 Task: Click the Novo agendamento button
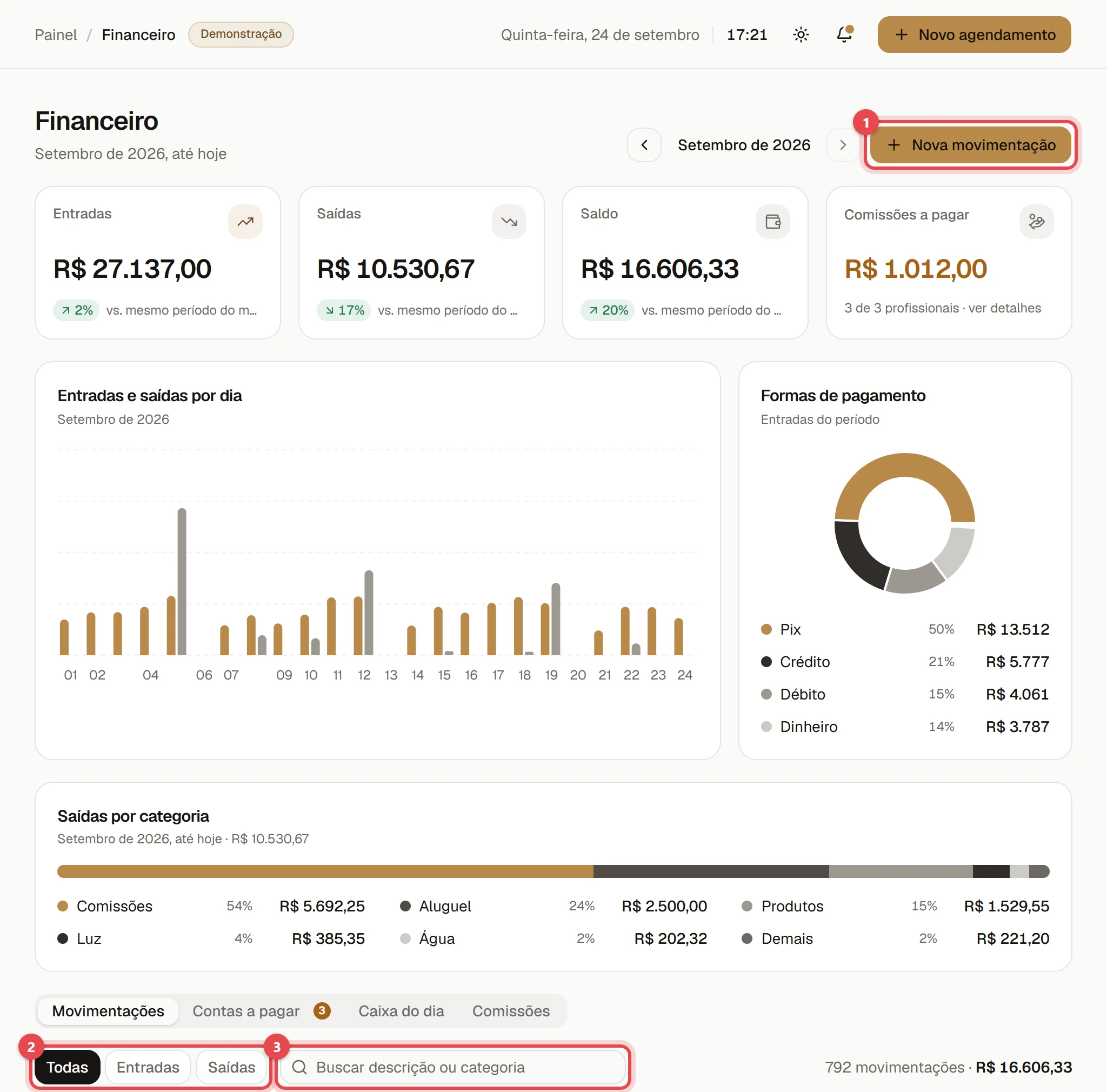tap(973, 35)
